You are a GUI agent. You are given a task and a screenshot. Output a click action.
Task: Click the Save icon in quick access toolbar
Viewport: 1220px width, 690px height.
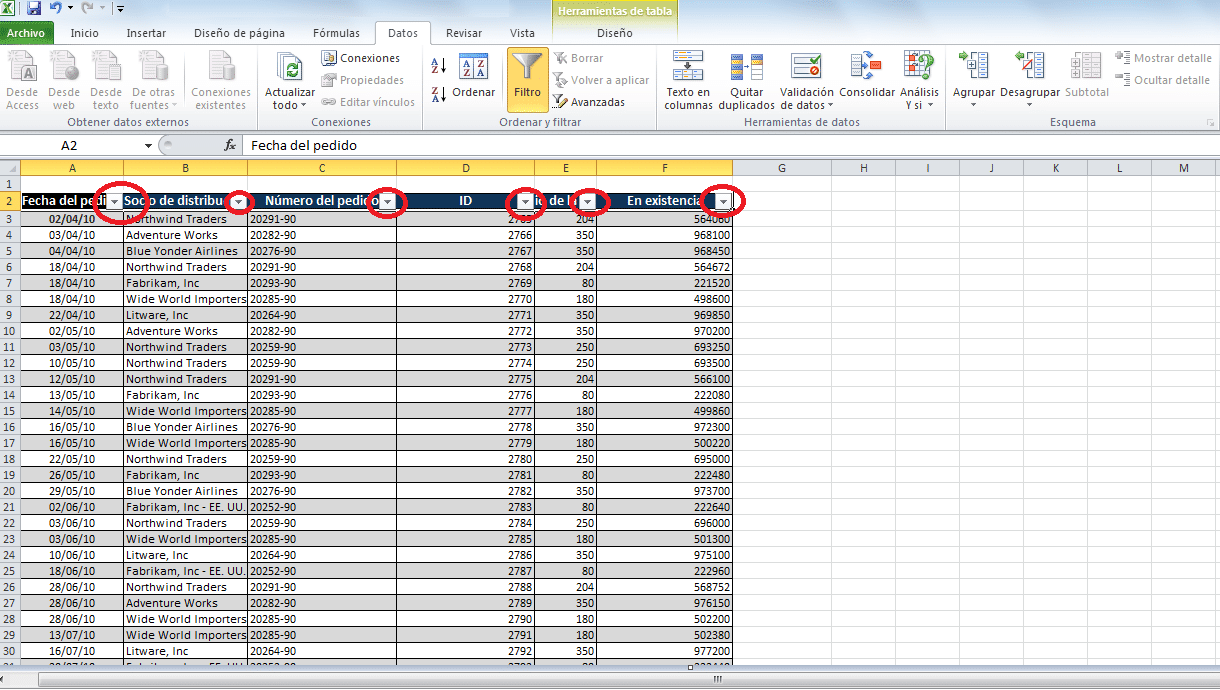(x=34, y=8)
